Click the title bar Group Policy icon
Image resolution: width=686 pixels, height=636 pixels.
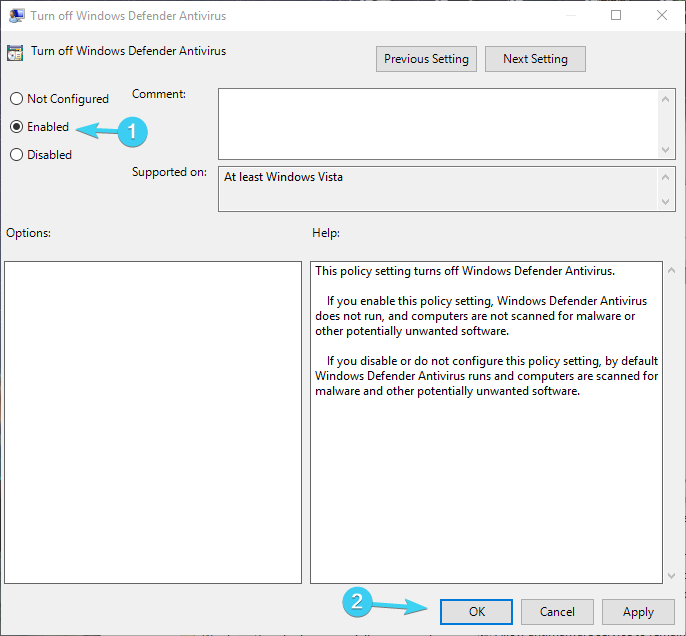click(16, 16)
